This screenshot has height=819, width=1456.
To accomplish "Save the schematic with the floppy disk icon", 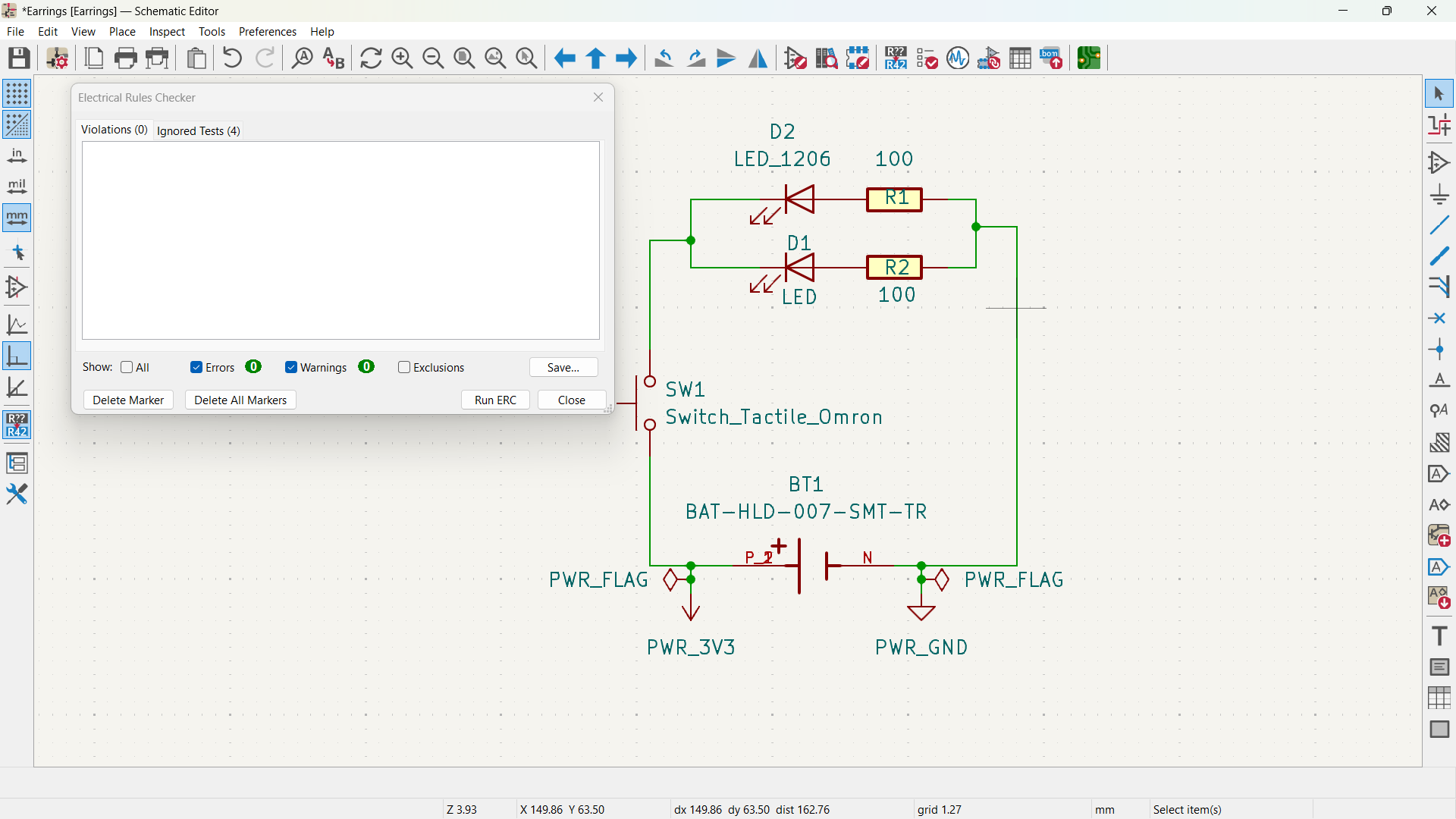I will pyautogui.click(x=19, y=58).
